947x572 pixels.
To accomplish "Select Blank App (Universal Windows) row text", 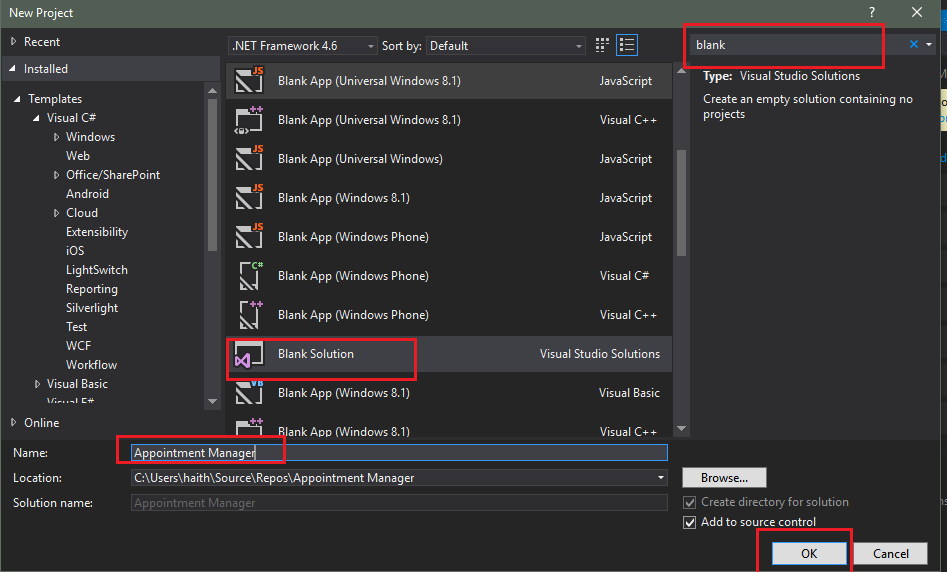I will click(360, 159).
